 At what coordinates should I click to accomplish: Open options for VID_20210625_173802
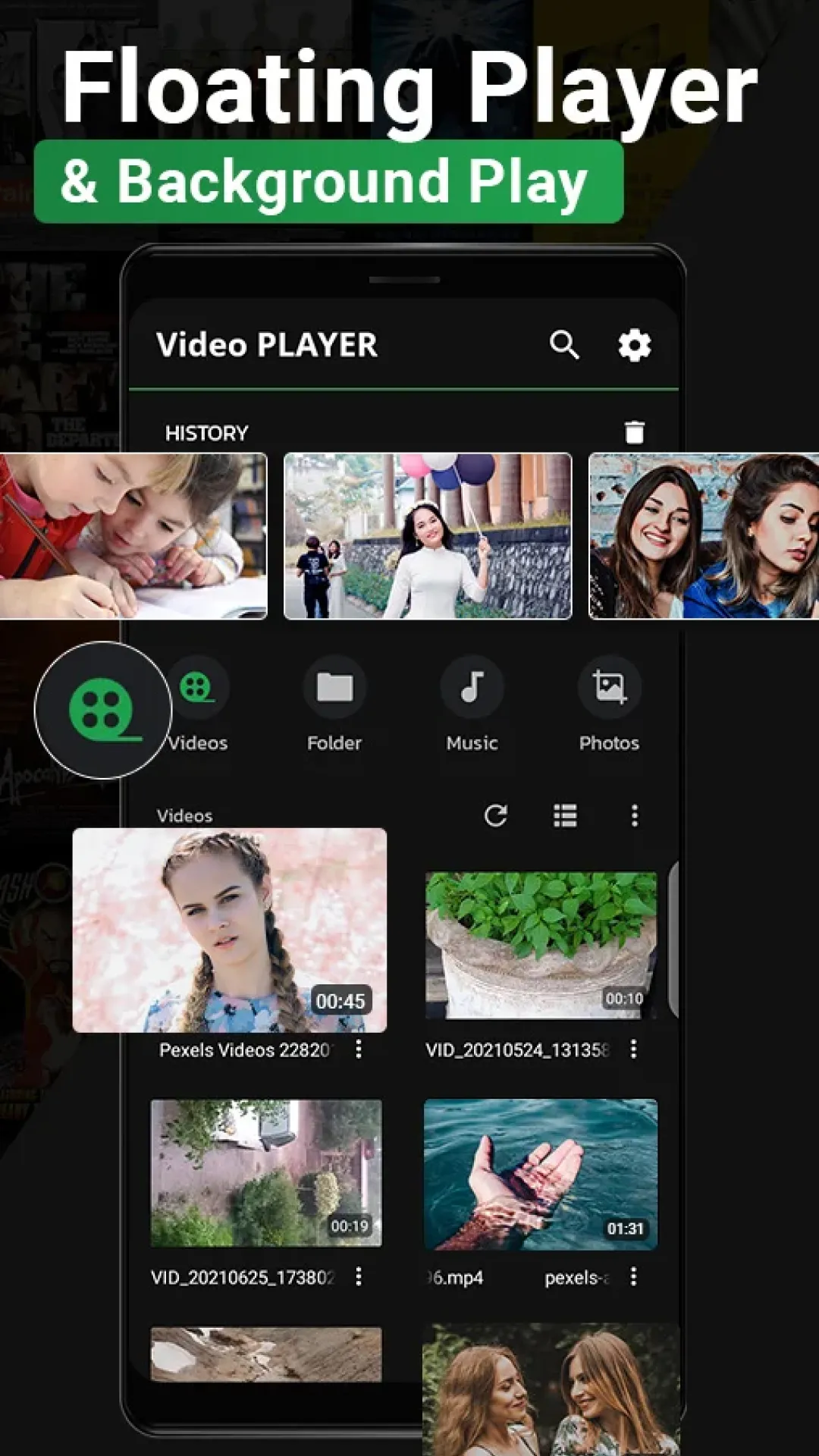tap(359, 1276)
